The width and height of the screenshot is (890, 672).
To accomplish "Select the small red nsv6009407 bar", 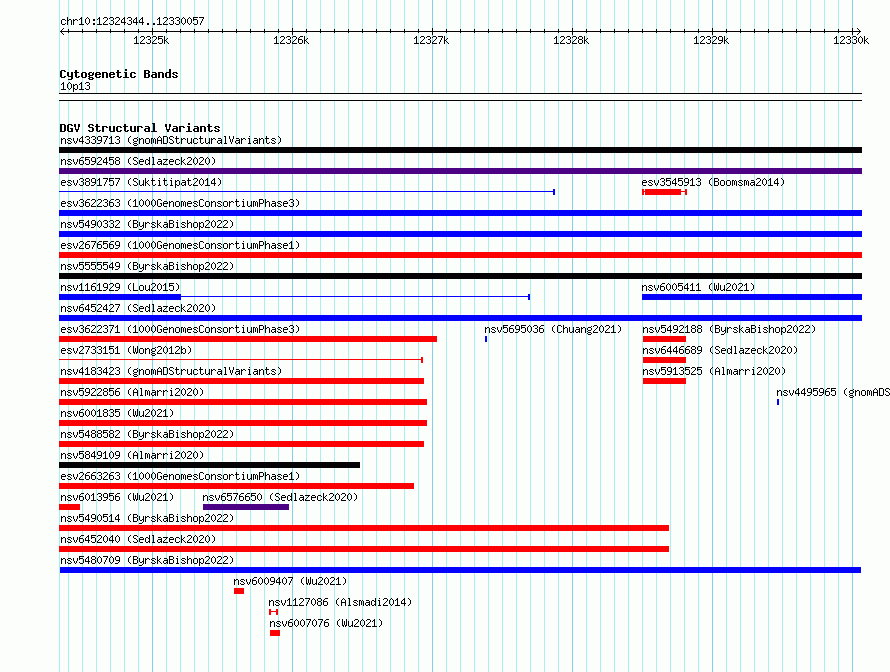I will coord(239,591).
